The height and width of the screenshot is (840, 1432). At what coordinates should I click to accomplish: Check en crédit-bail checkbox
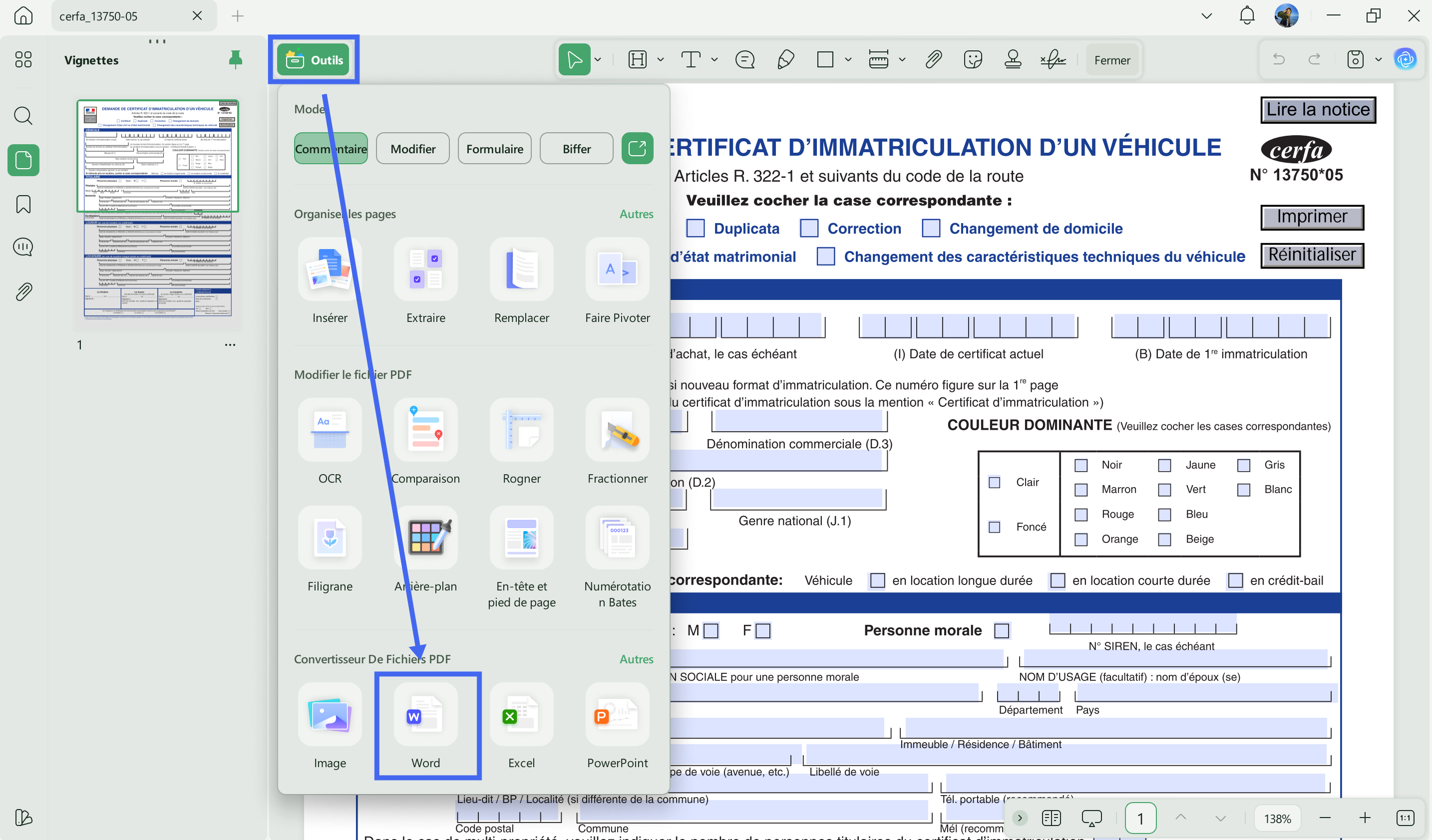[1235, 580]
